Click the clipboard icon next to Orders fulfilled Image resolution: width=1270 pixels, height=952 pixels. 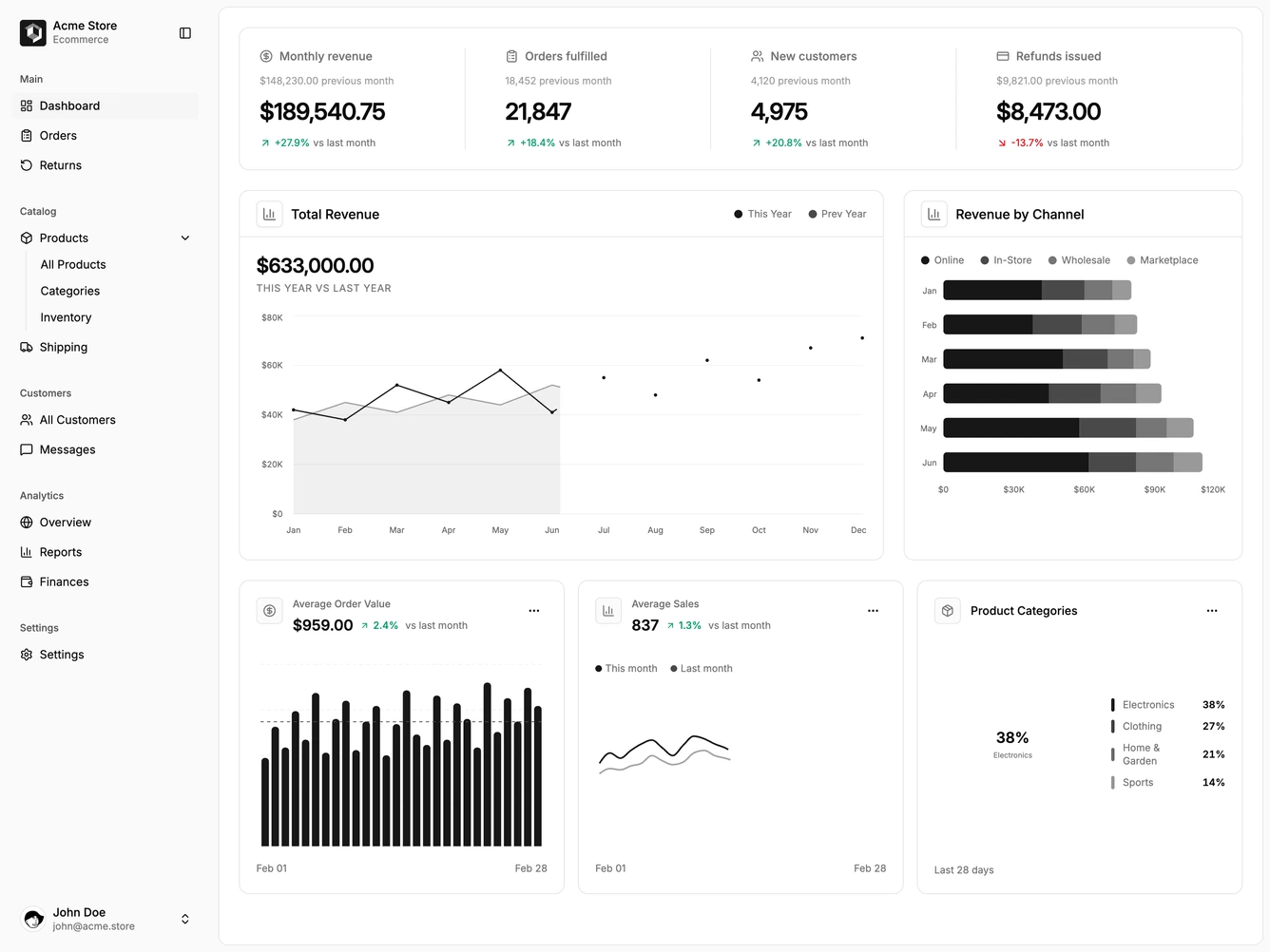tap(511, 57)
